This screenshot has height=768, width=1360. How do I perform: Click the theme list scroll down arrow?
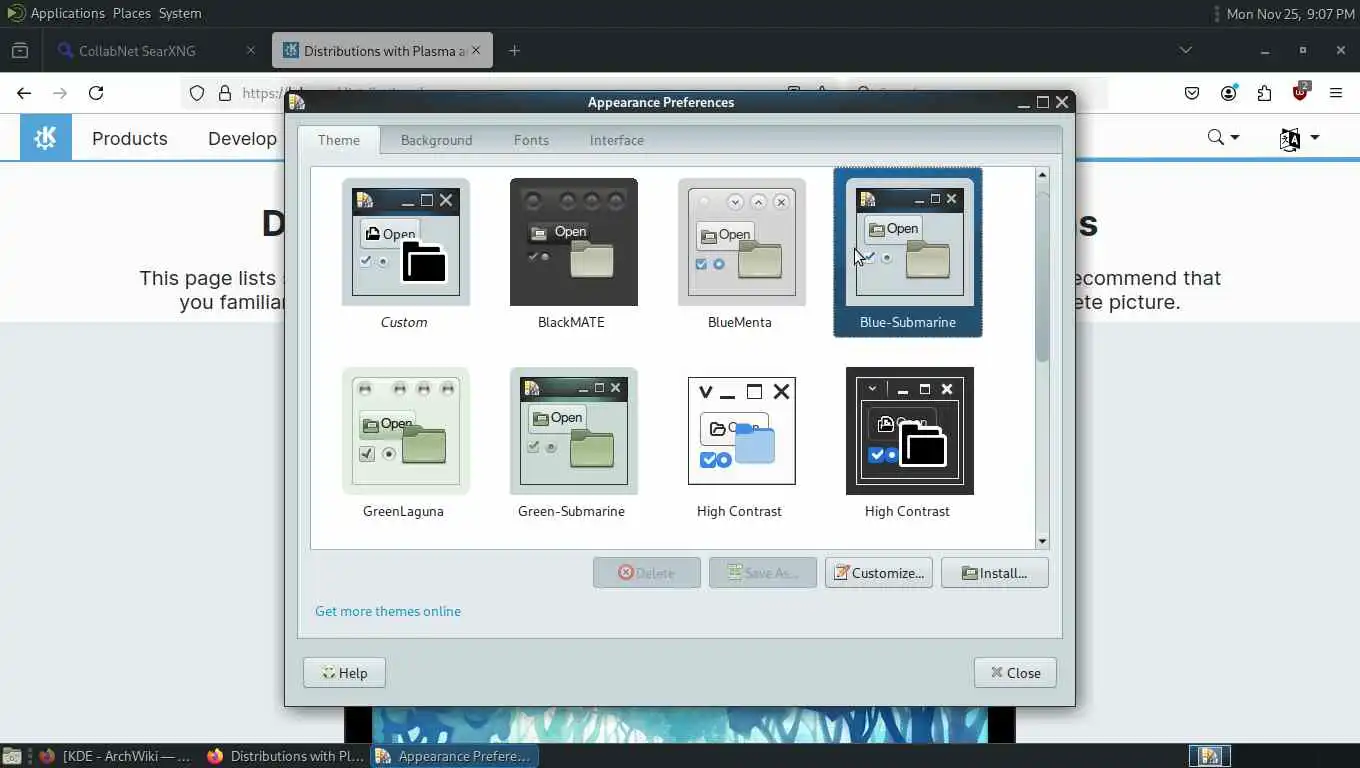click(x=1042, y=541)
